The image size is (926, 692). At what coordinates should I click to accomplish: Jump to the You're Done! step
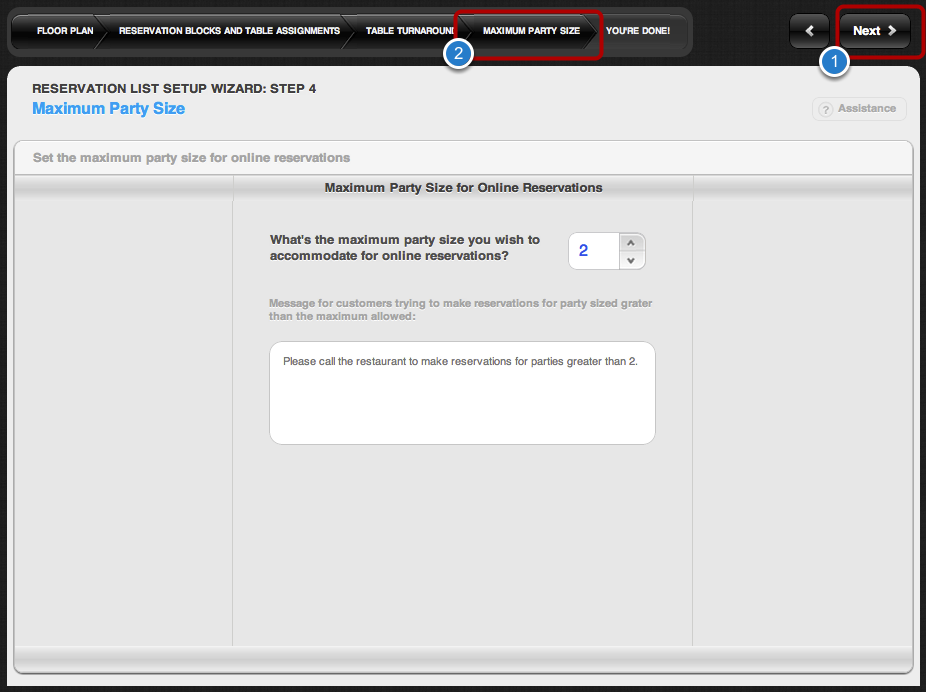pyautogui.click(x=638, y=31)
